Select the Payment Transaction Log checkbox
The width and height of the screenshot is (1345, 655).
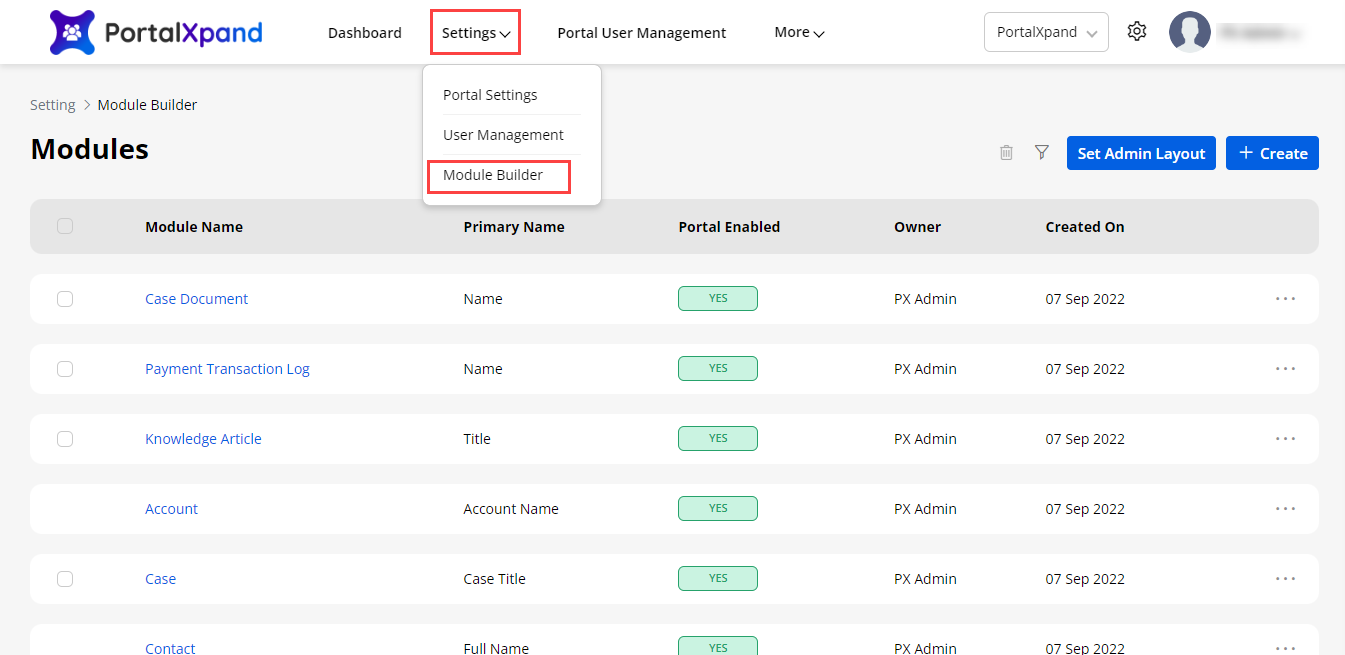[65, 369]
